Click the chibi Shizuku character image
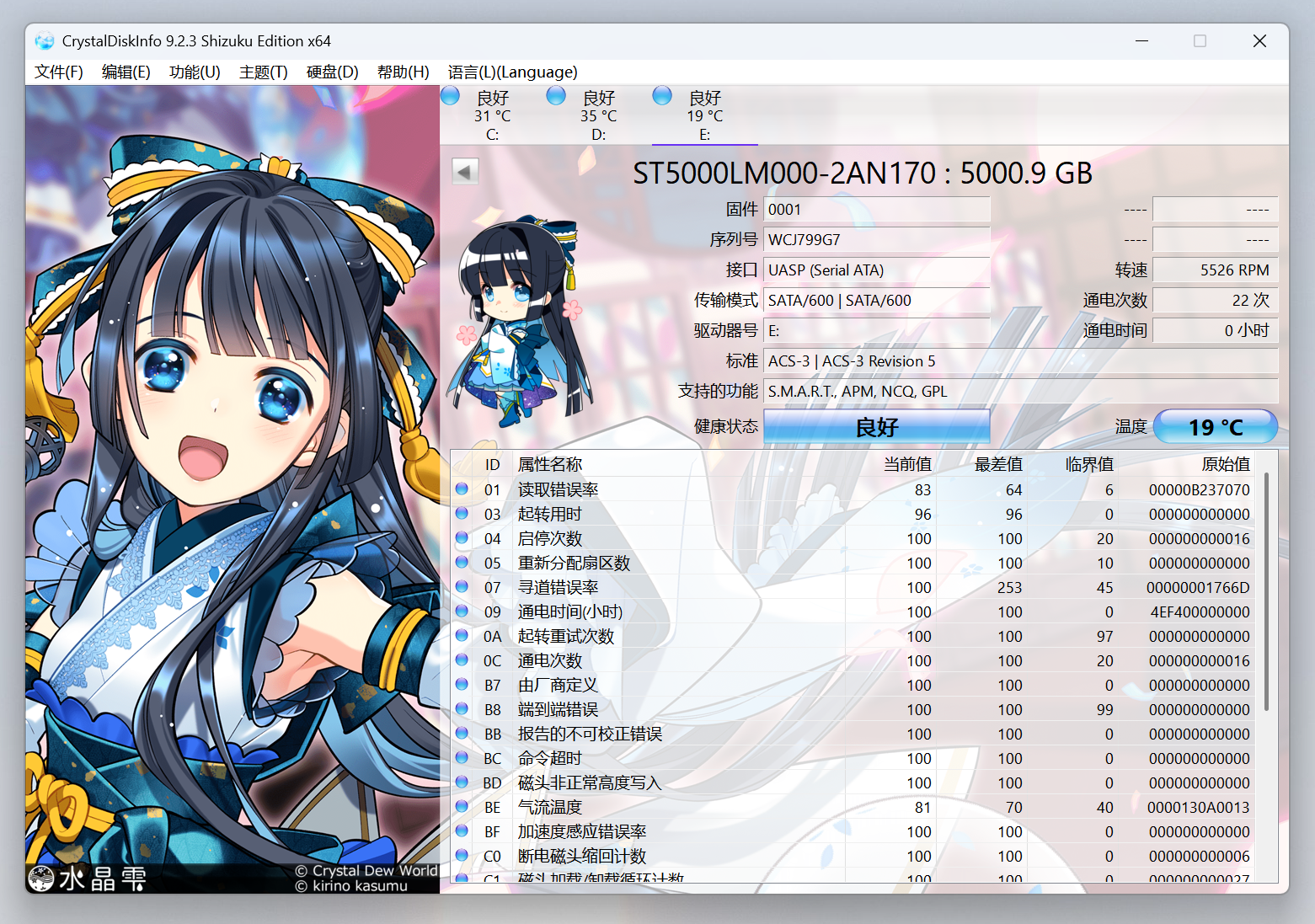1315x924 pixels. 520,320
